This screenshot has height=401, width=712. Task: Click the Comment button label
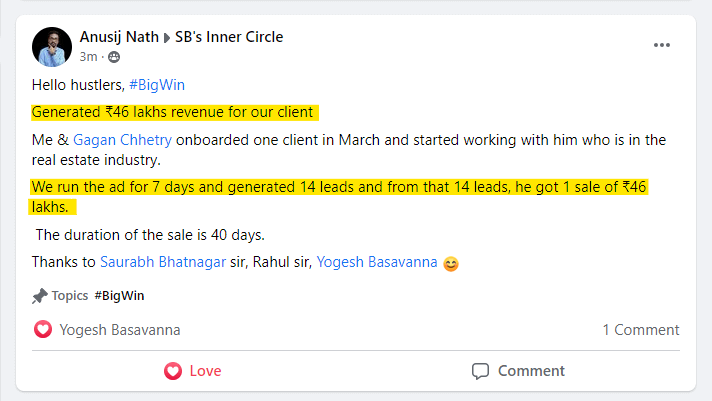pyautogui.click(x=531, y=371)
